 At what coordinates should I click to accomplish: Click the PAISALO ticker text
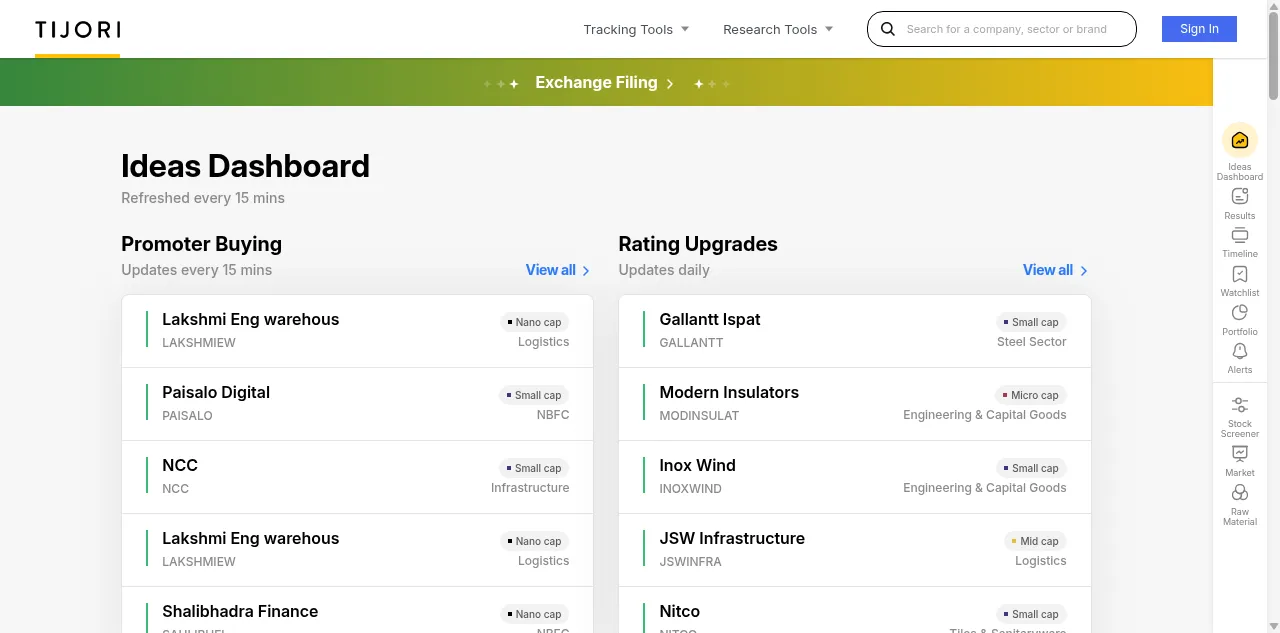(187, 416)
